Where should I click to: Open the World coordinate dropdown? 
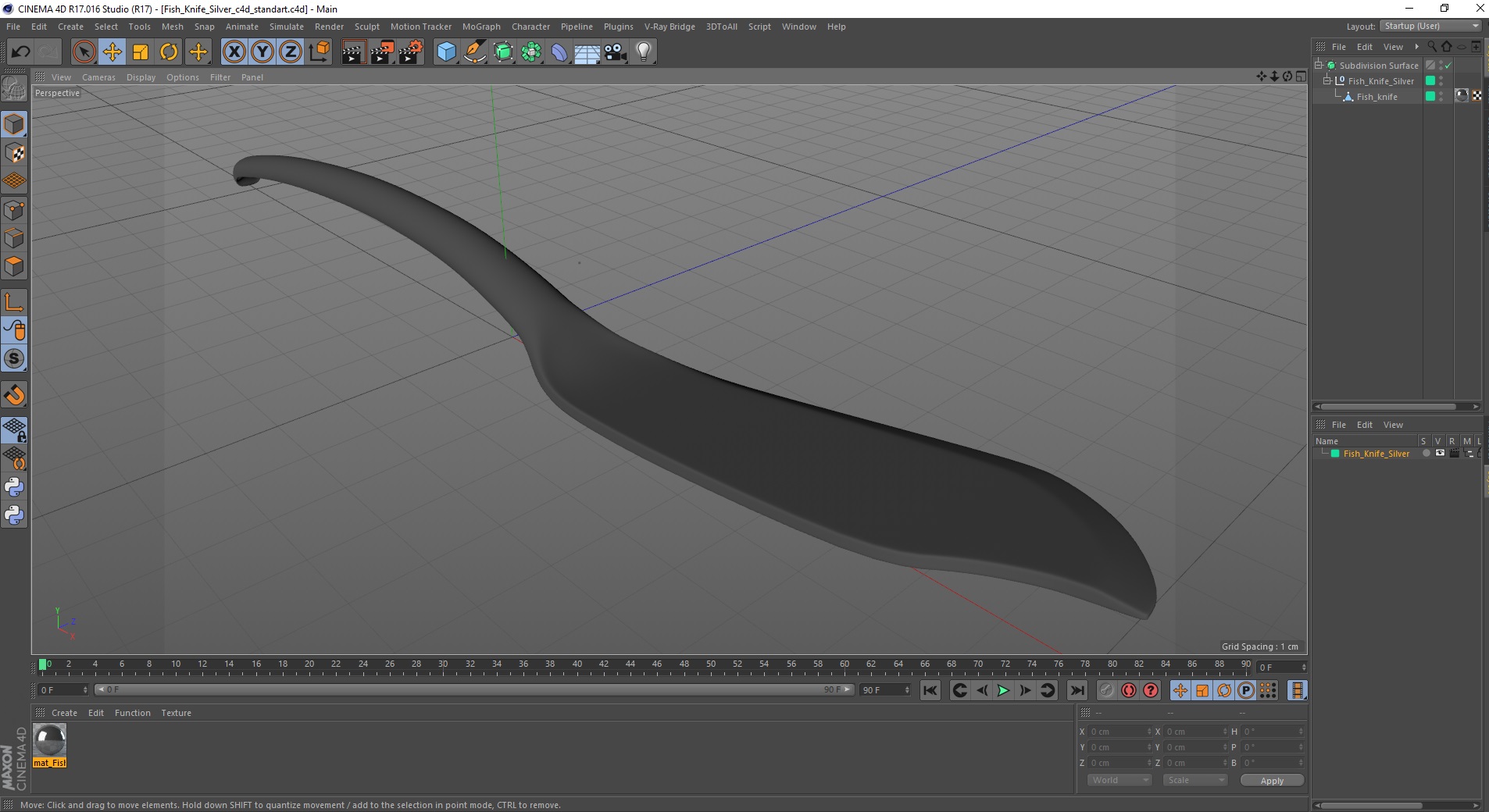coord(1119,780)
